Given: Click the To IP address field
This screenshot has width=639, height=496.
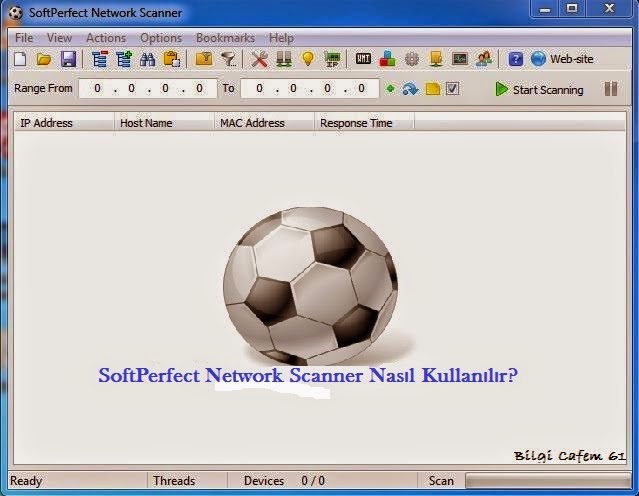Looking at the screenshot, I should [310, 88].
